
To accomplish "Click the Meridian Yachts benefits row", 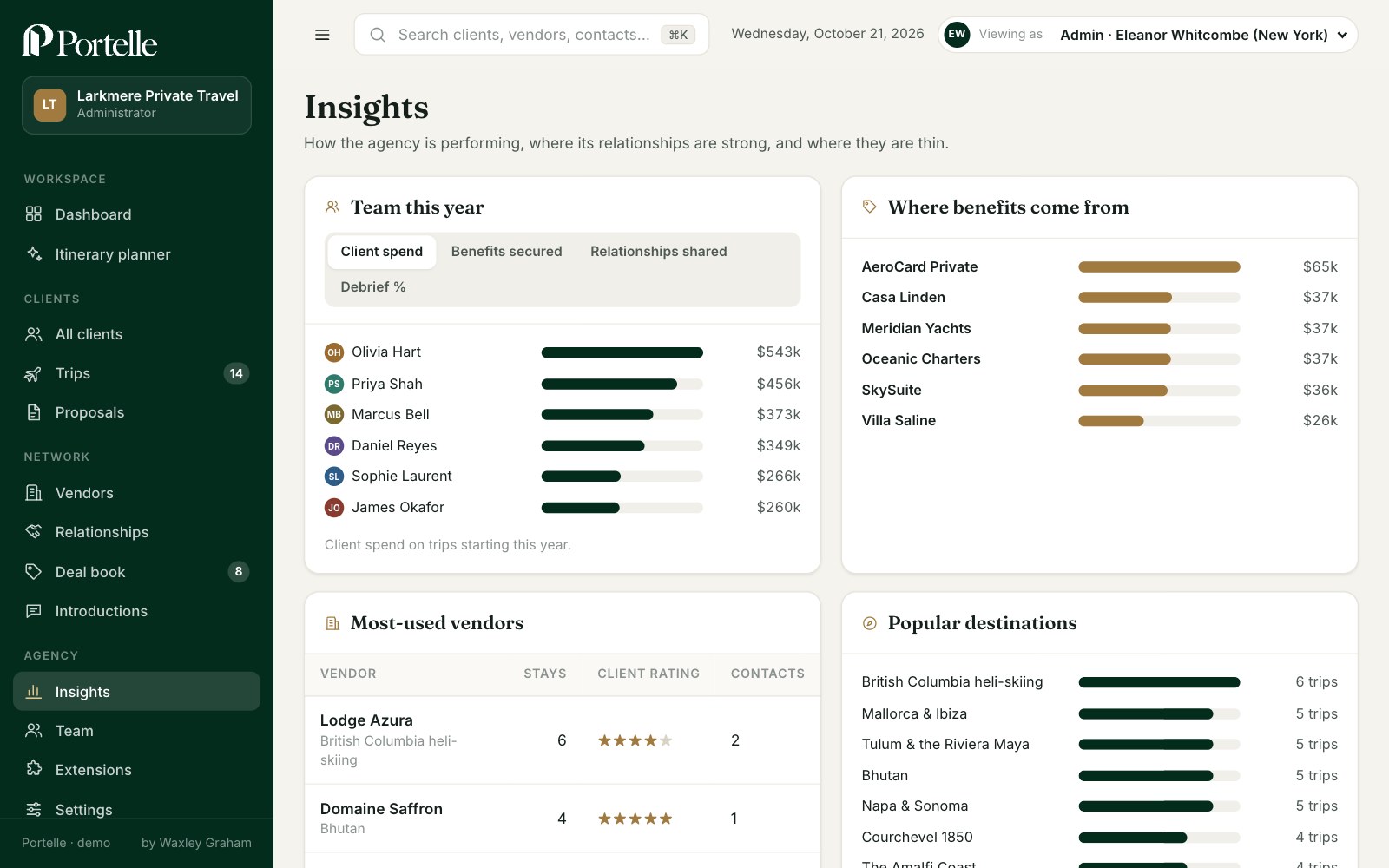I will tap(1100, 328).
